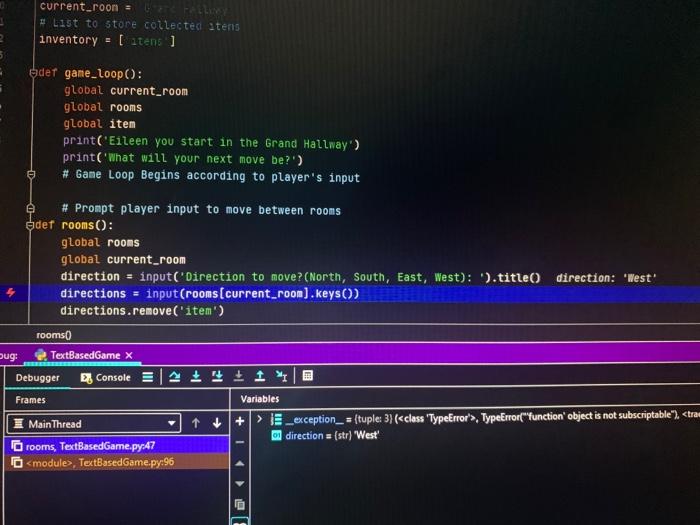Click print 'Eileen you start in the Grand Hallway'

(x=211, y=142)
